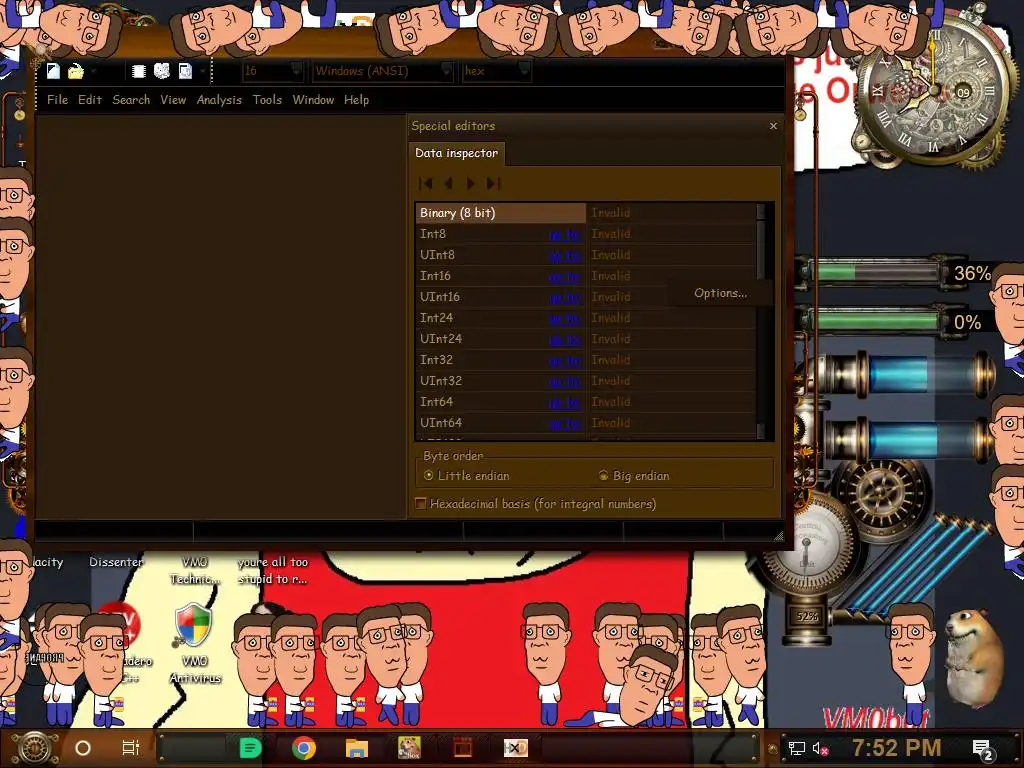The height and width of the screenshot is (768, 1024).
Task: Click the Open file folder icon
Action: click(76, 71)
